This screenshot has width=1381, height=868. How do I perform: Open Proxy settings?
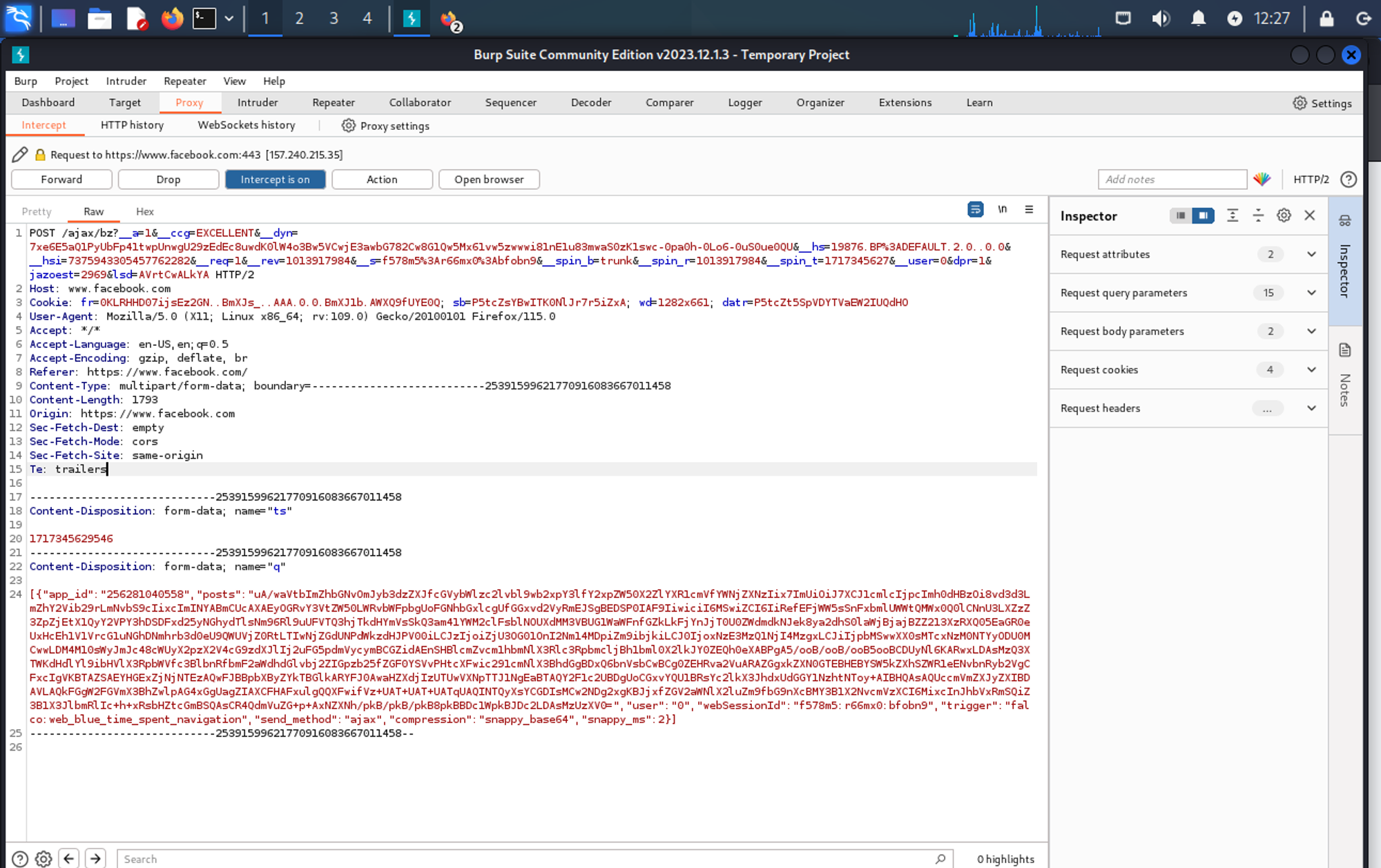tap(386, 126)
